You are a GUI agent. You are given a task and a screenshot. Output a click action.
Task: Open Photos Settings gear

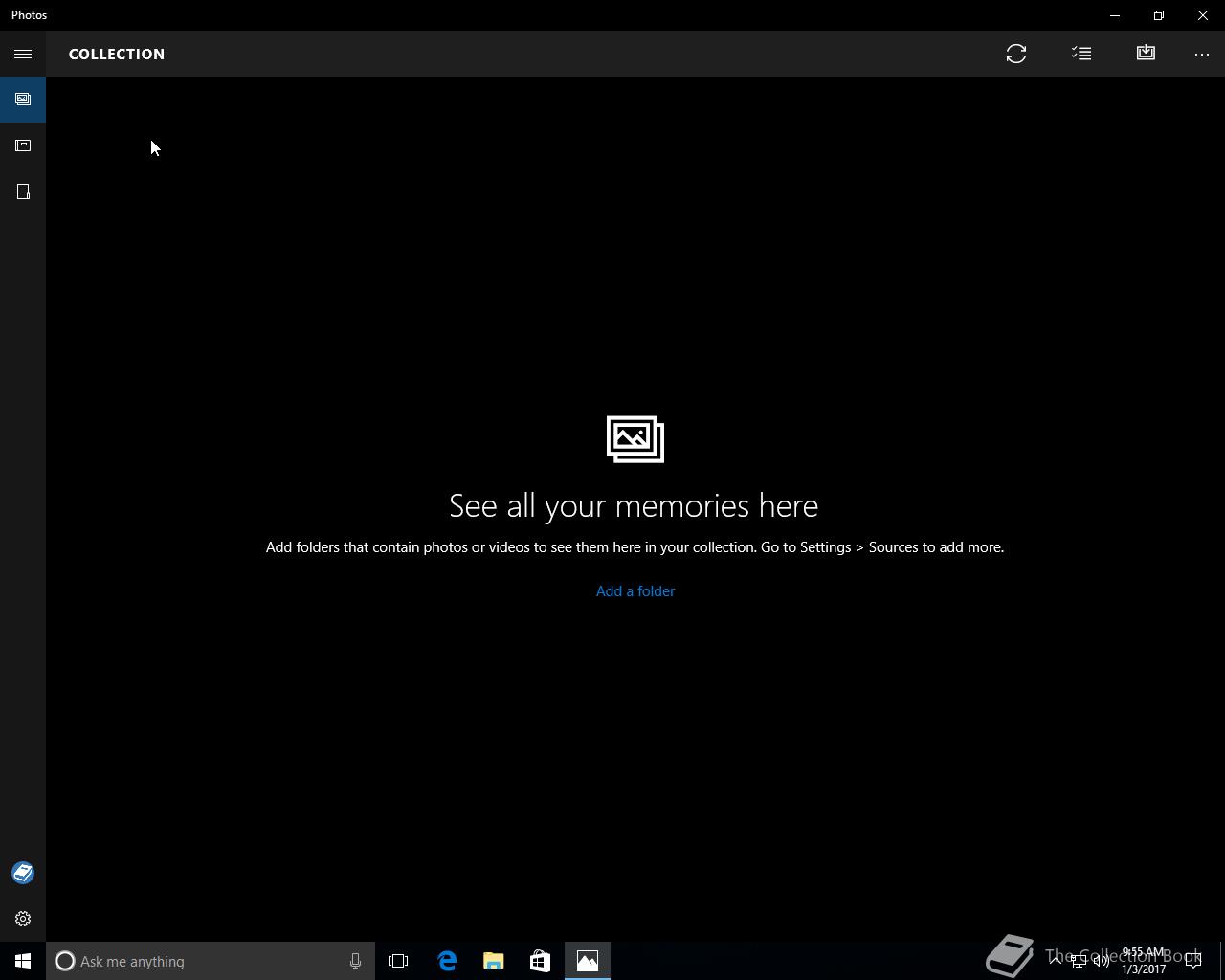coord(23,919)
